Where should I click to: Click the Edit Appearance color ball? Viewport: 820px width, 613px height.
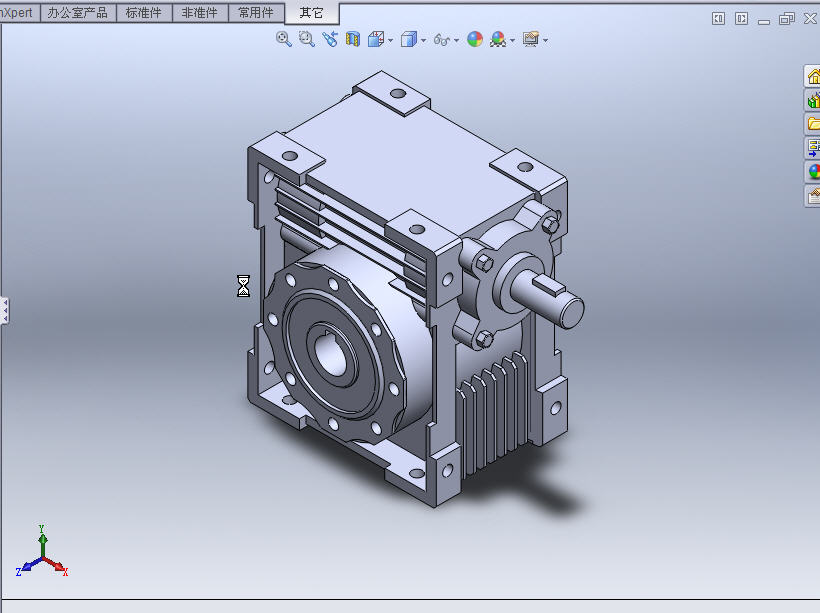click(x=475, y=39)
